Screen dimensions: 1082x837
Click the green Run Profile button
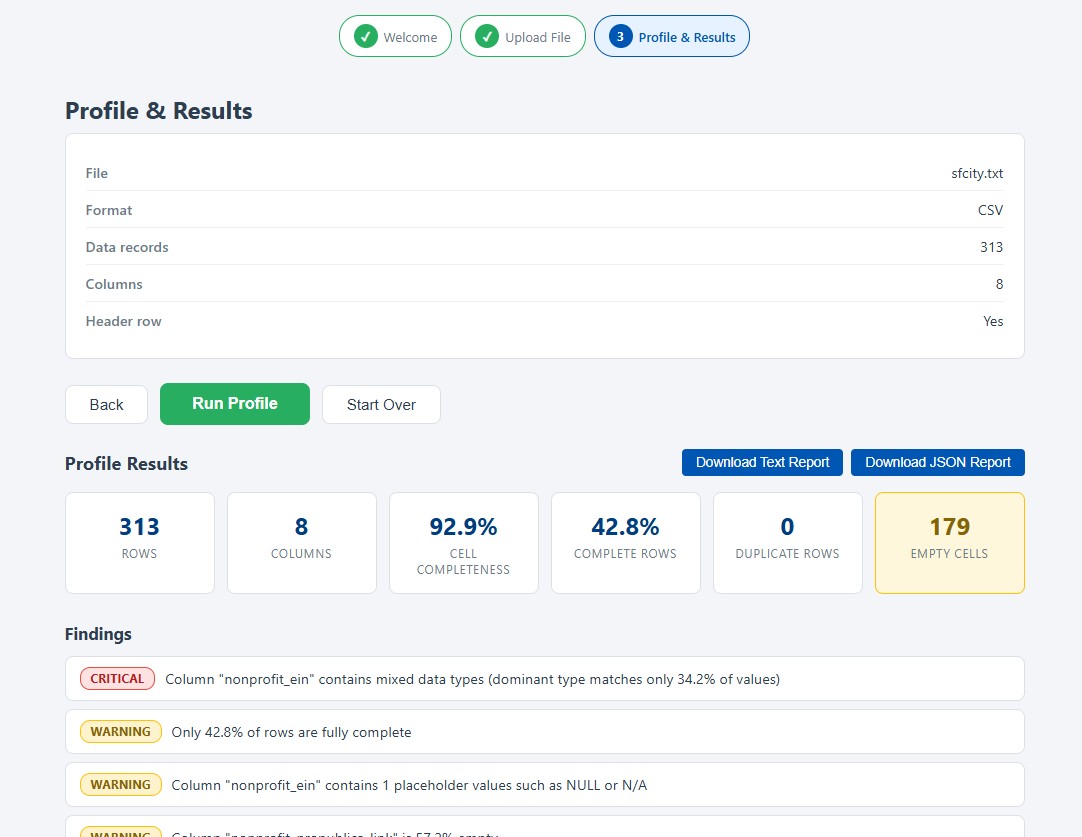click(x=235, y=404)
